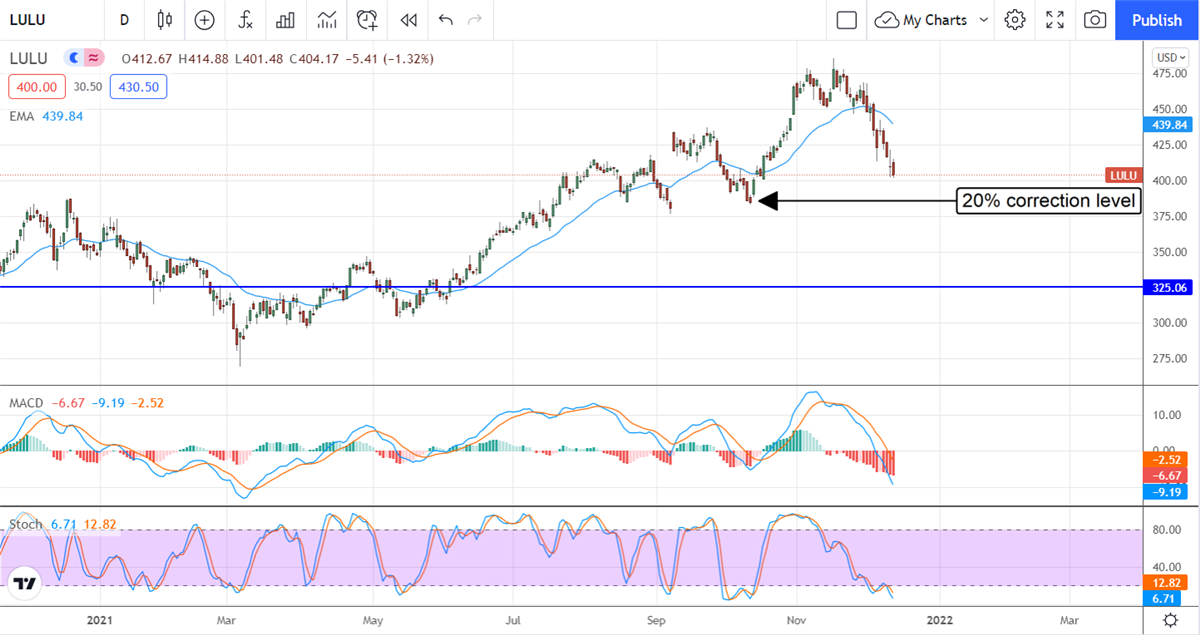1200x635 pixels.
Task: Click the Stoch legend value 12.82
Action: (x=102, y=524)
